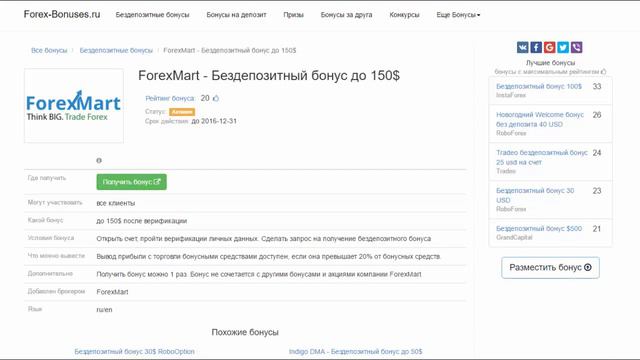Go to Бездепозитные бонусы breadcrumb

[x=116, y=50]
